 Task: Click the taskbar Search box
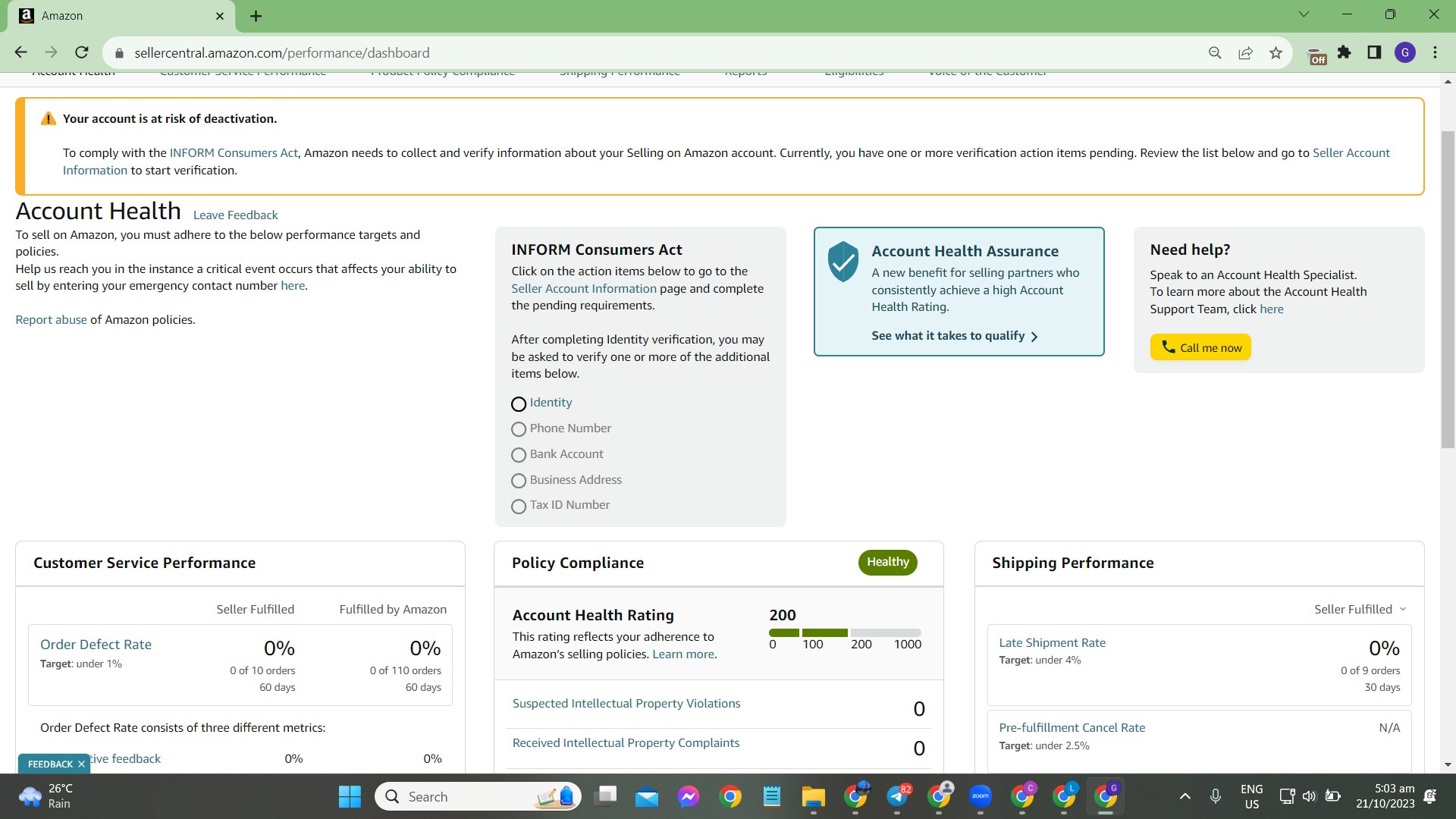click(478, 796)
